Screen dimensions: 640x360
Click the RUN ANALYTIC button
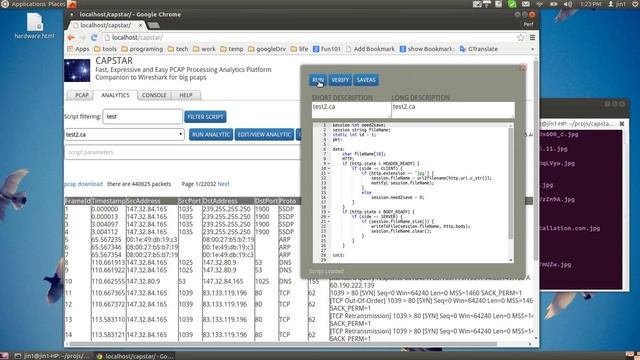(211, 134)
